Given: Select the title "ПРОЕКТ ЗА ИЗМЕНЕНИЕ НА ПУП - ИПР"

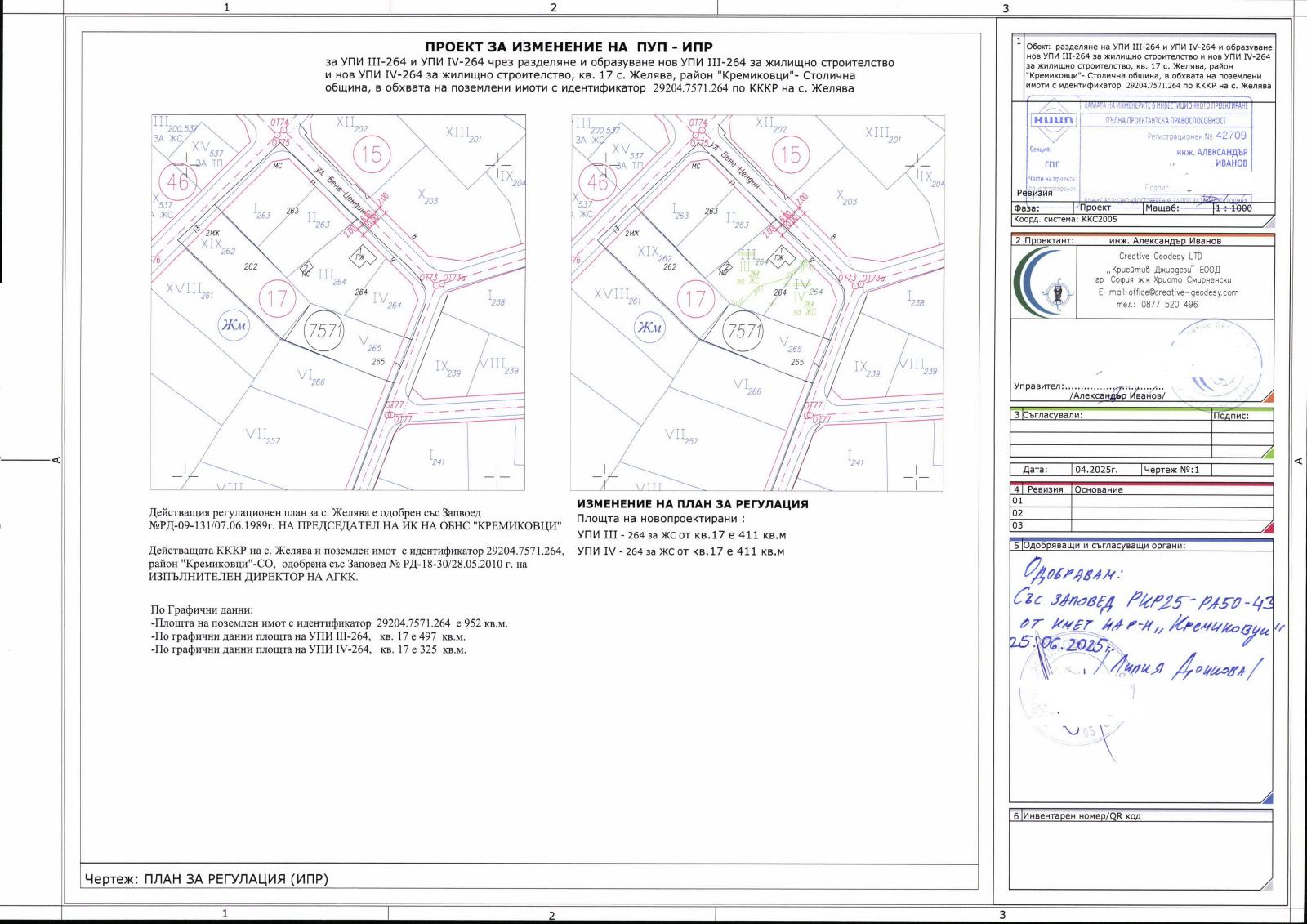Looking at the screenshot, I should (x=569, y=47).
